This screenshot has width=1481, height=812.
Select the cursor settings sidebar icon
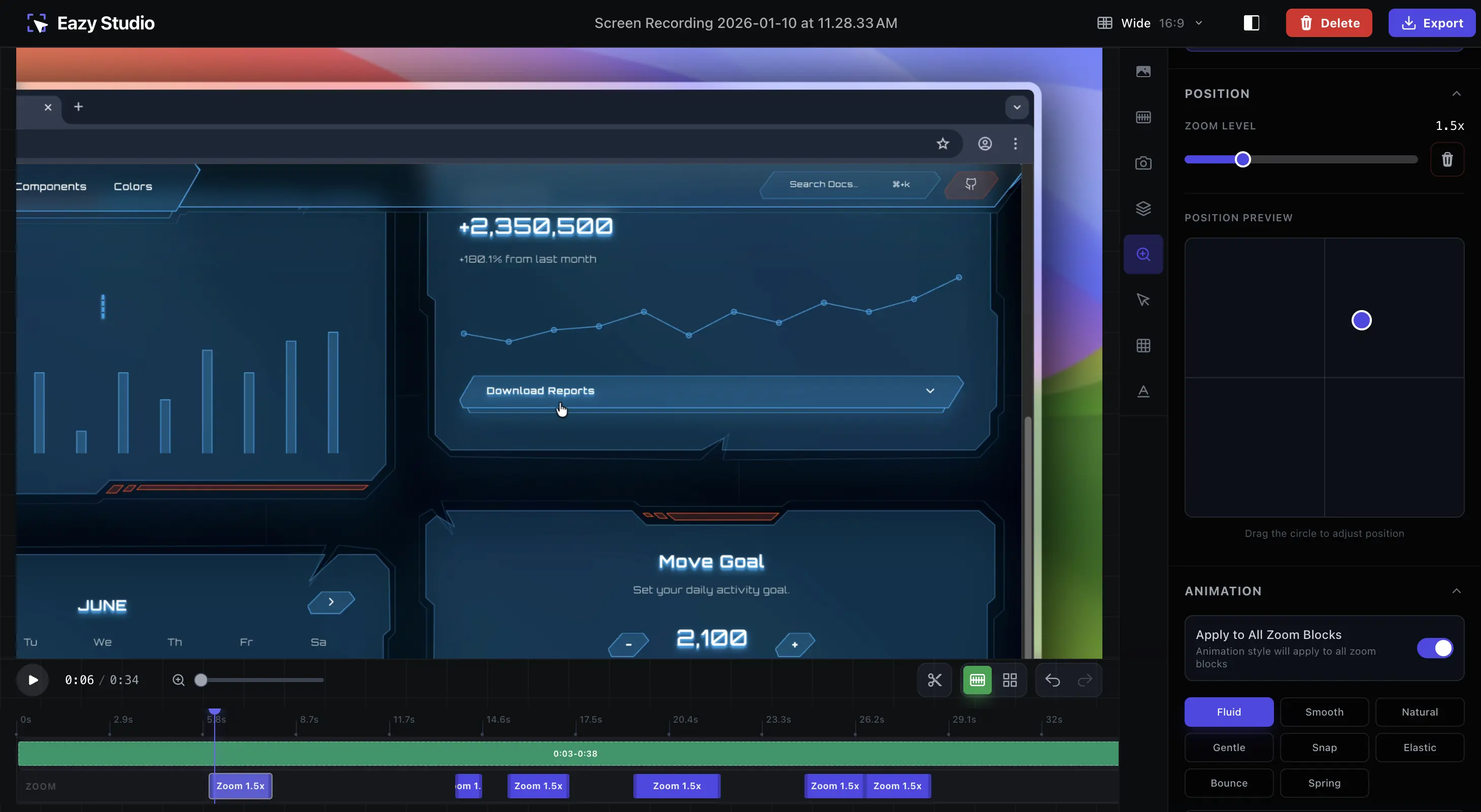click(x=1143, y=299)
